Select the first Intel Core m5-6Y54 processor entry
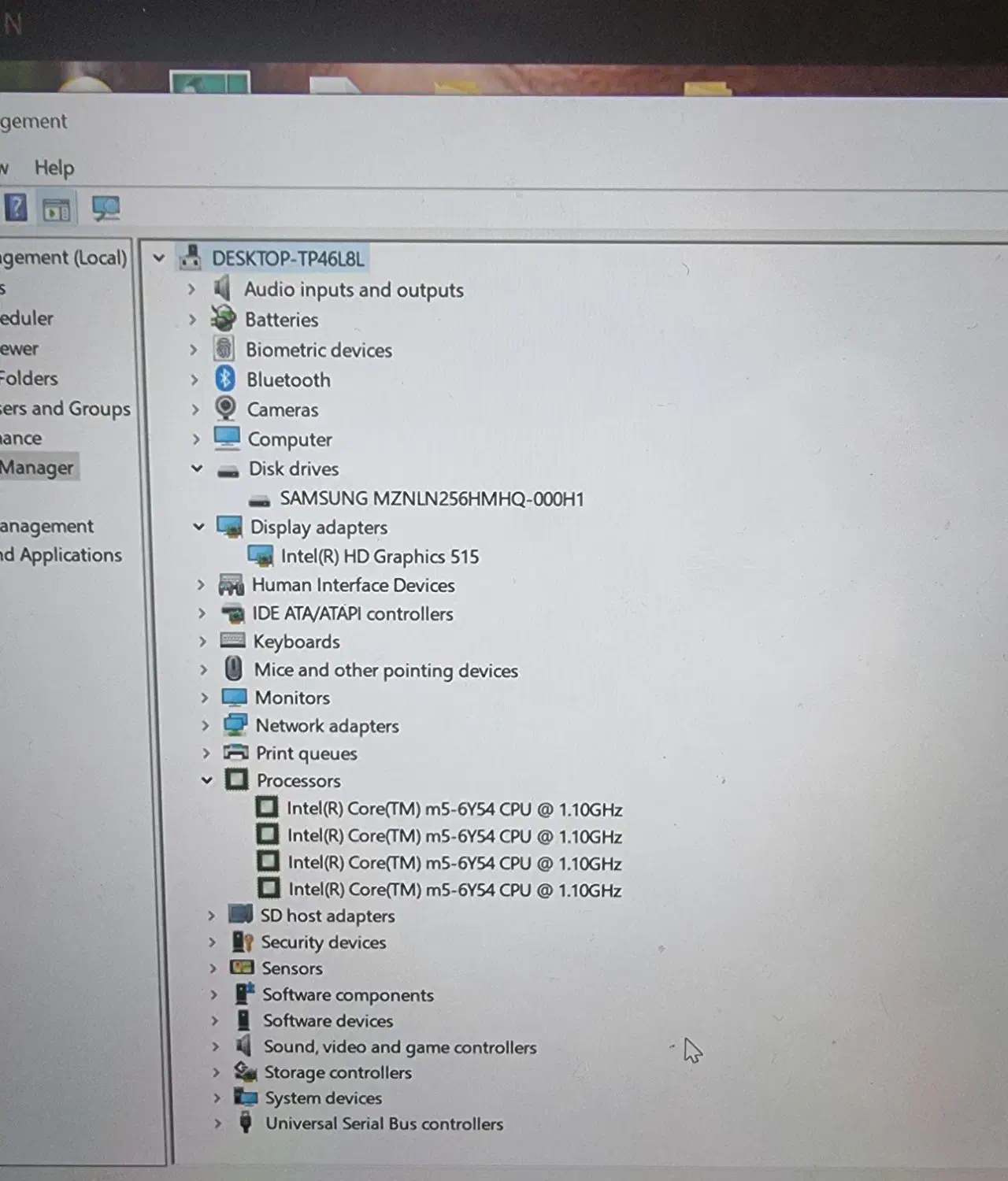The image size is (1008, 1181). (x=454, y=809)
